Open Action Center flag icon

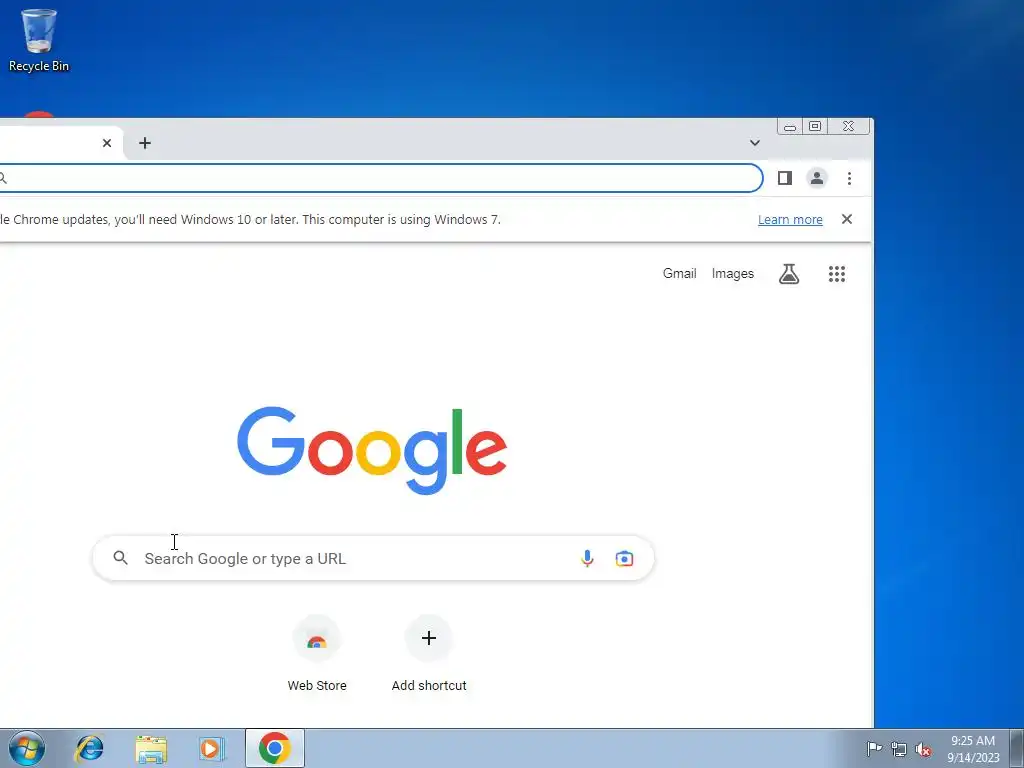(x=874, y=749)
